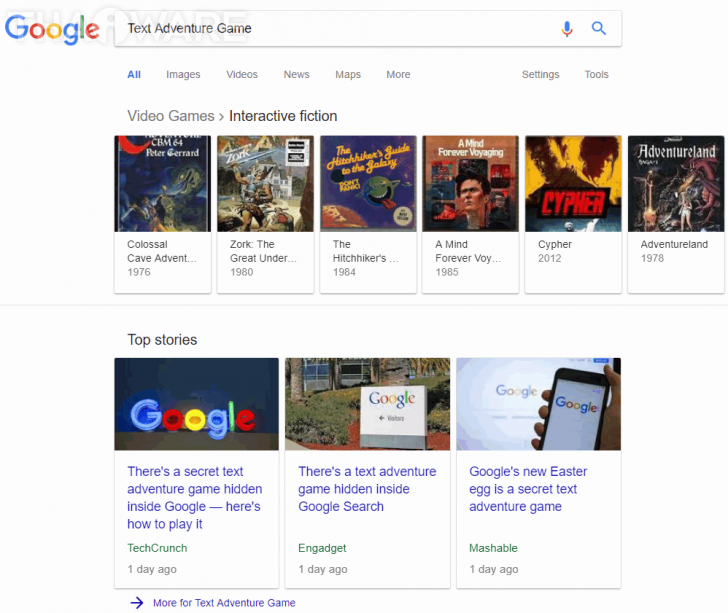
Task: Open the News tab
Action: [296, 74]
